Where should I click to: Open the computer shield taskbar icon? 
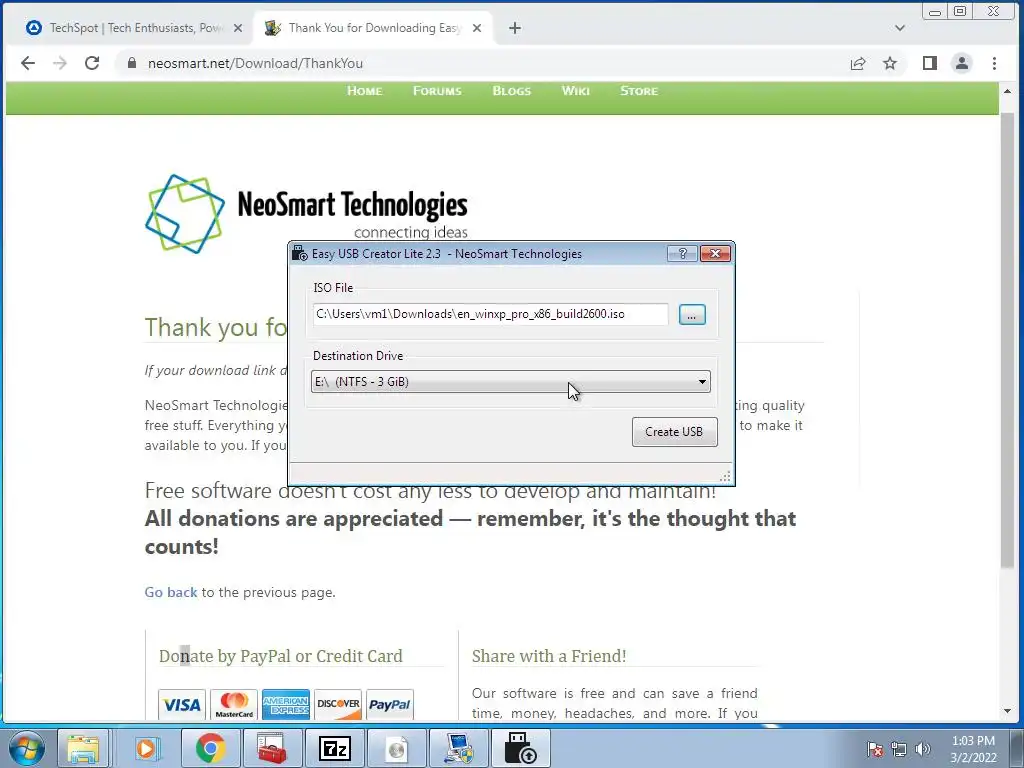coord(459,748)
